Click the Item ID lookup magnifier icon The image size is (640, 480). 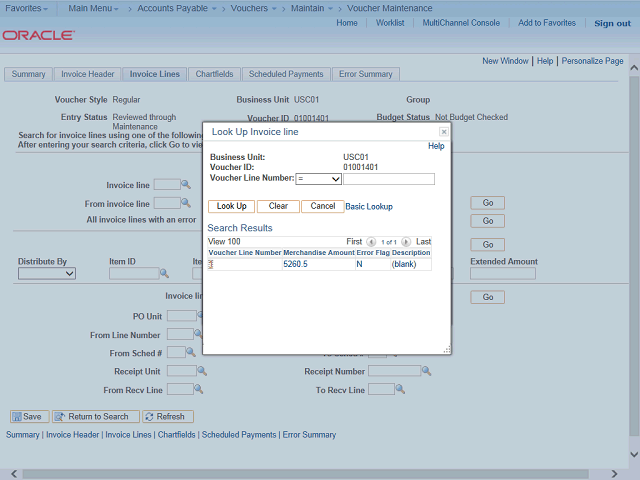165,273
